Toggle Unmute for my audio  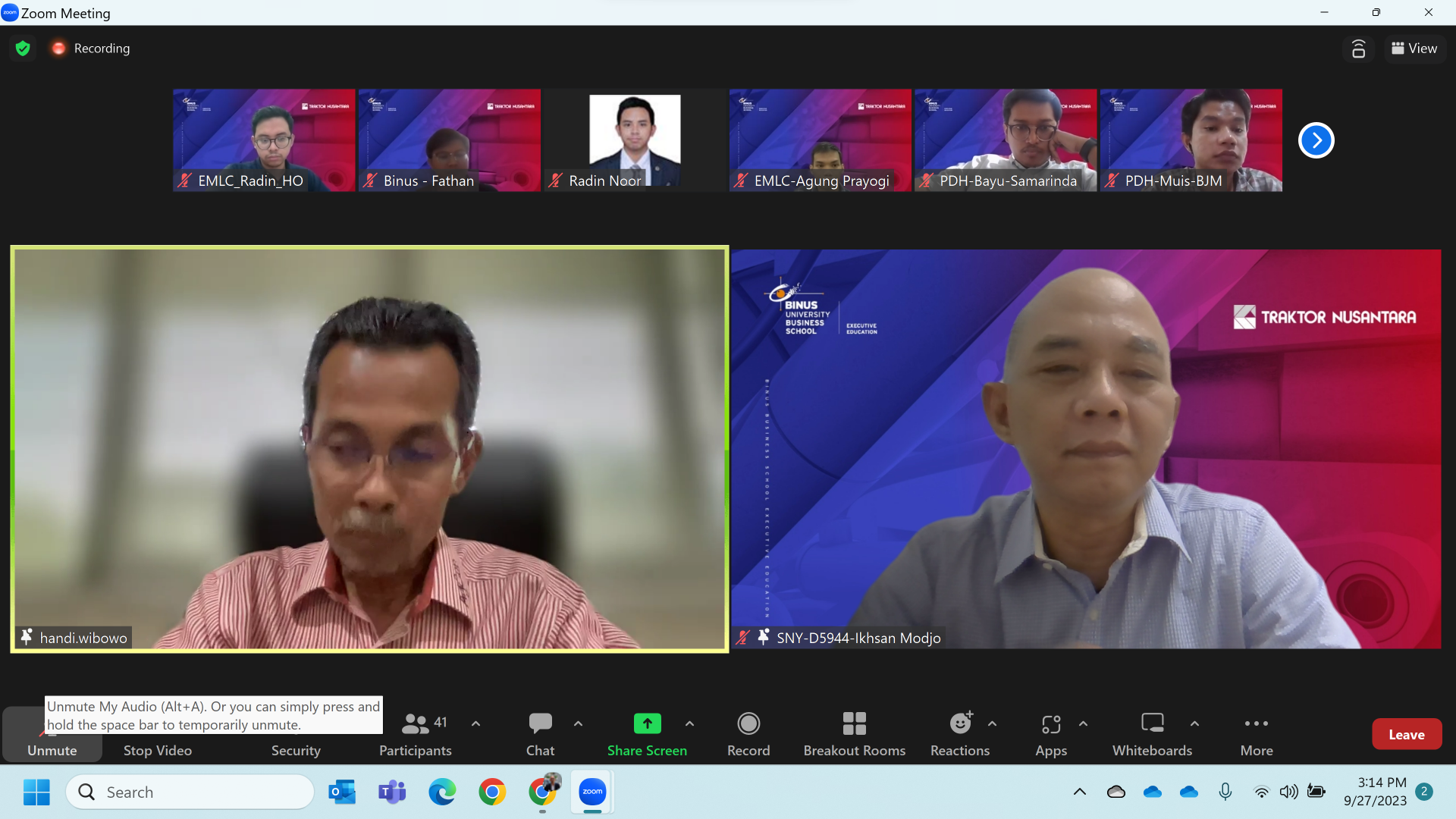tap(52, 747)
